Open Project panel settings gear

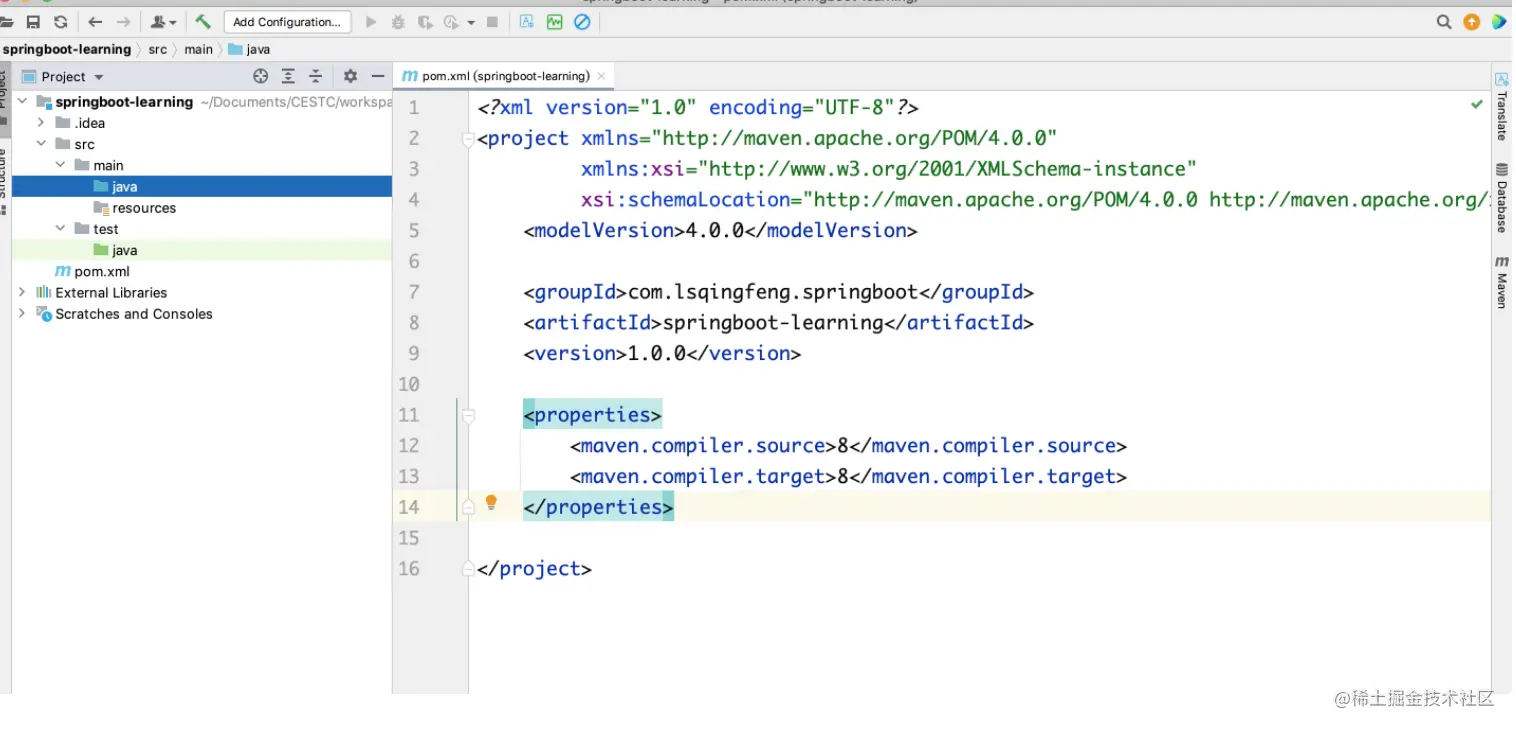click(x=350, y=76)
